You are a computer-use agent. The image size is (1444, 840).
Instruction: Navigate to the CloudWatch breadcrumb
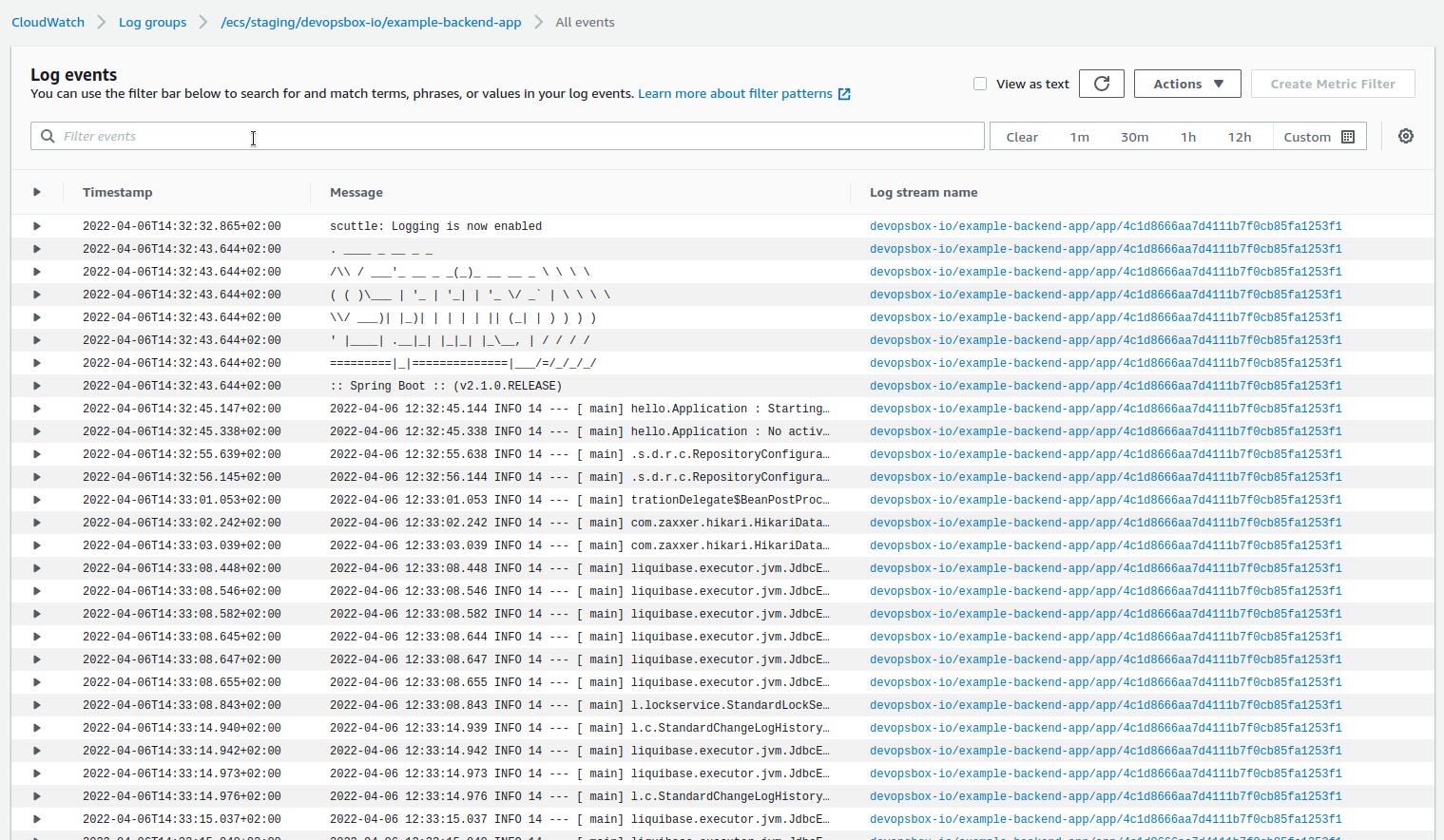(48, 21)
